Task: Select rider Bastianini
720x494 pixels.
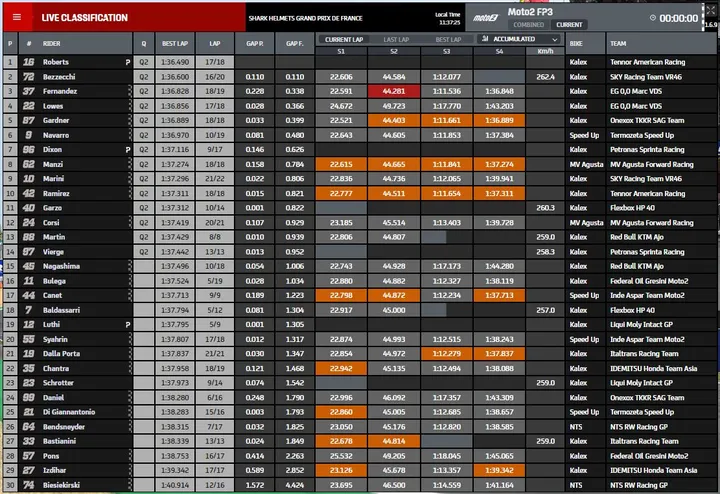Action: pos(59,441)
